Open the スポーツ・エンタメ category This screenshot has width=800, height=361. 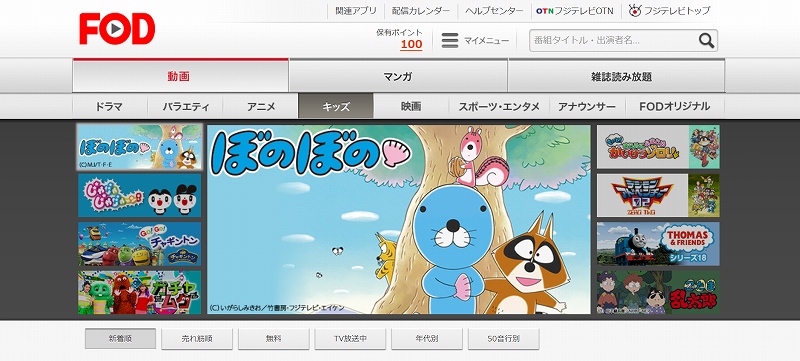tap(499, 107)
